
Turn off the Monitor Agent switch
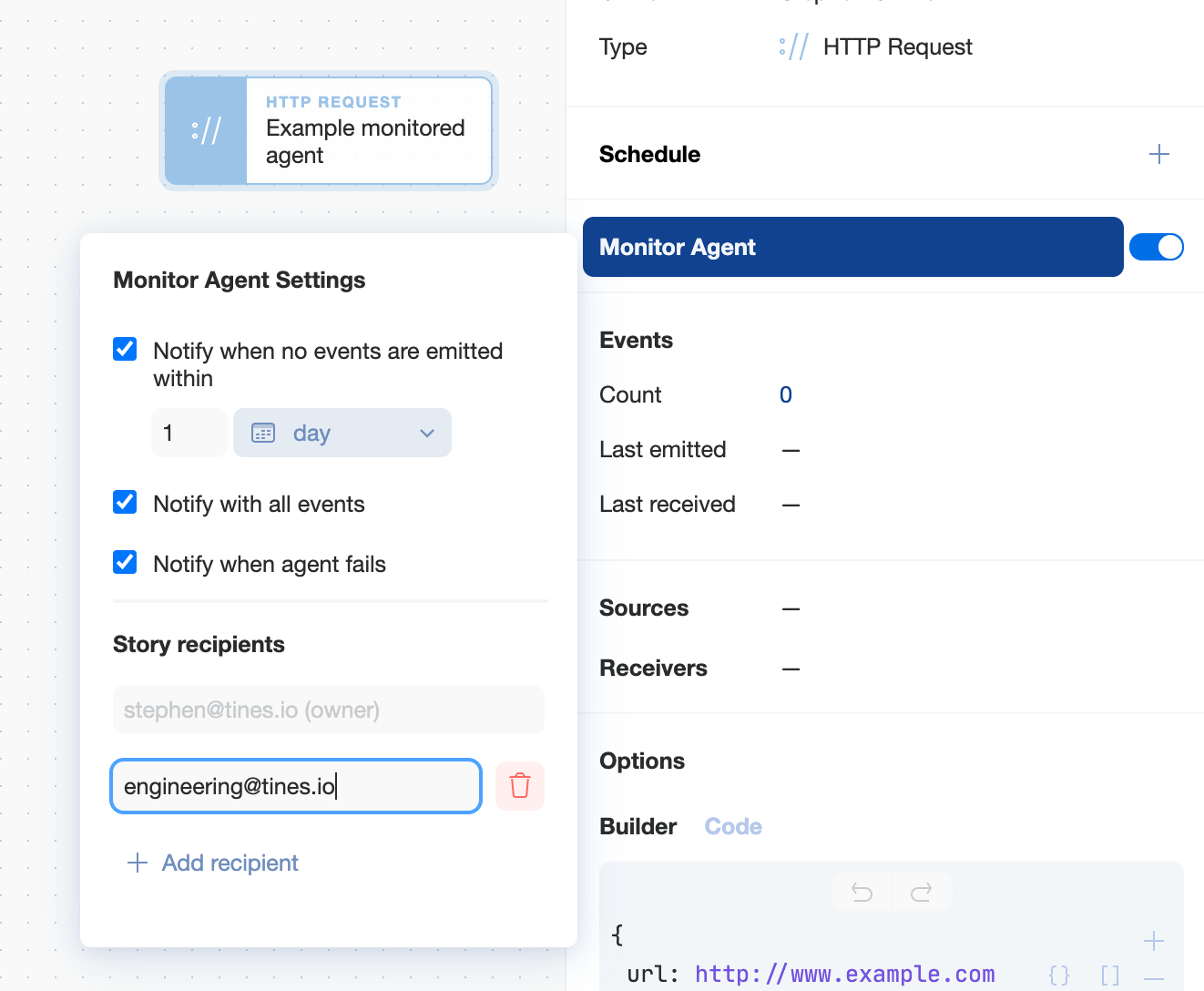pos(1157,247)
